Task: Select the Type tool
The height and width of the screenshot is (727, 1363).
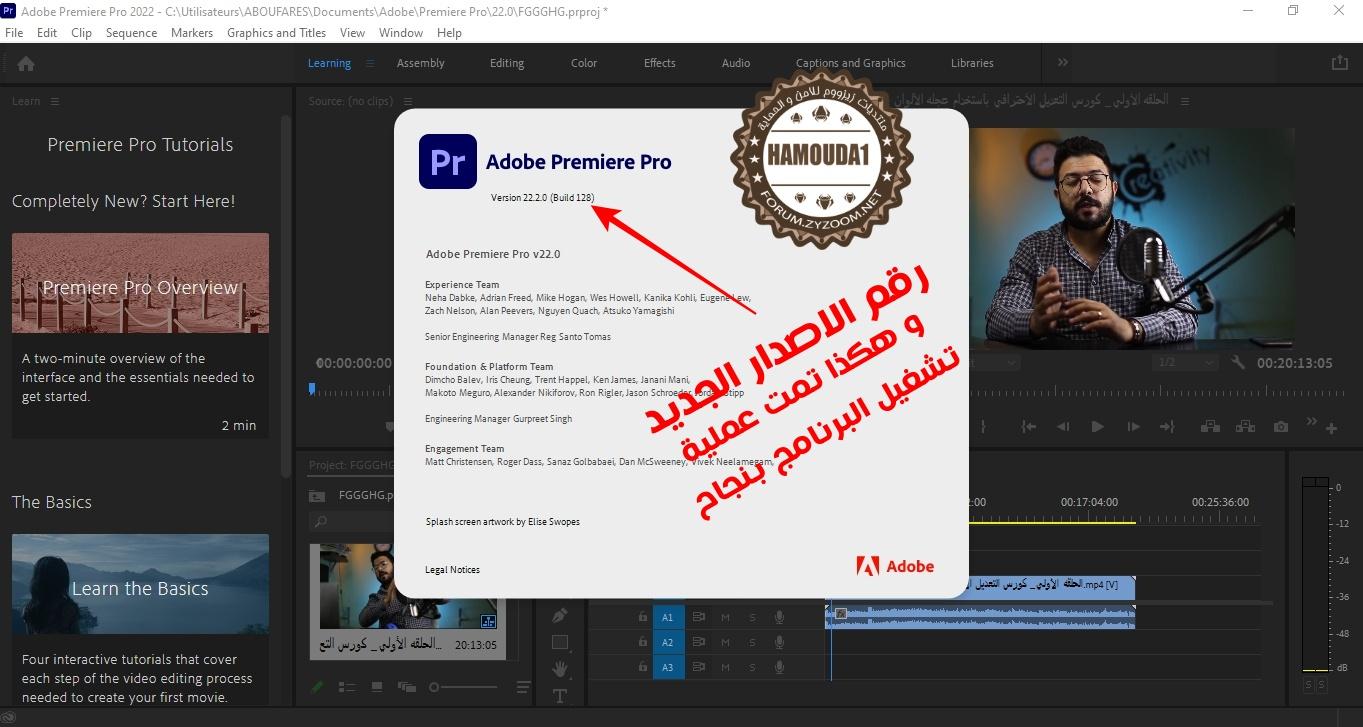Action: click(x=560, y=695)
